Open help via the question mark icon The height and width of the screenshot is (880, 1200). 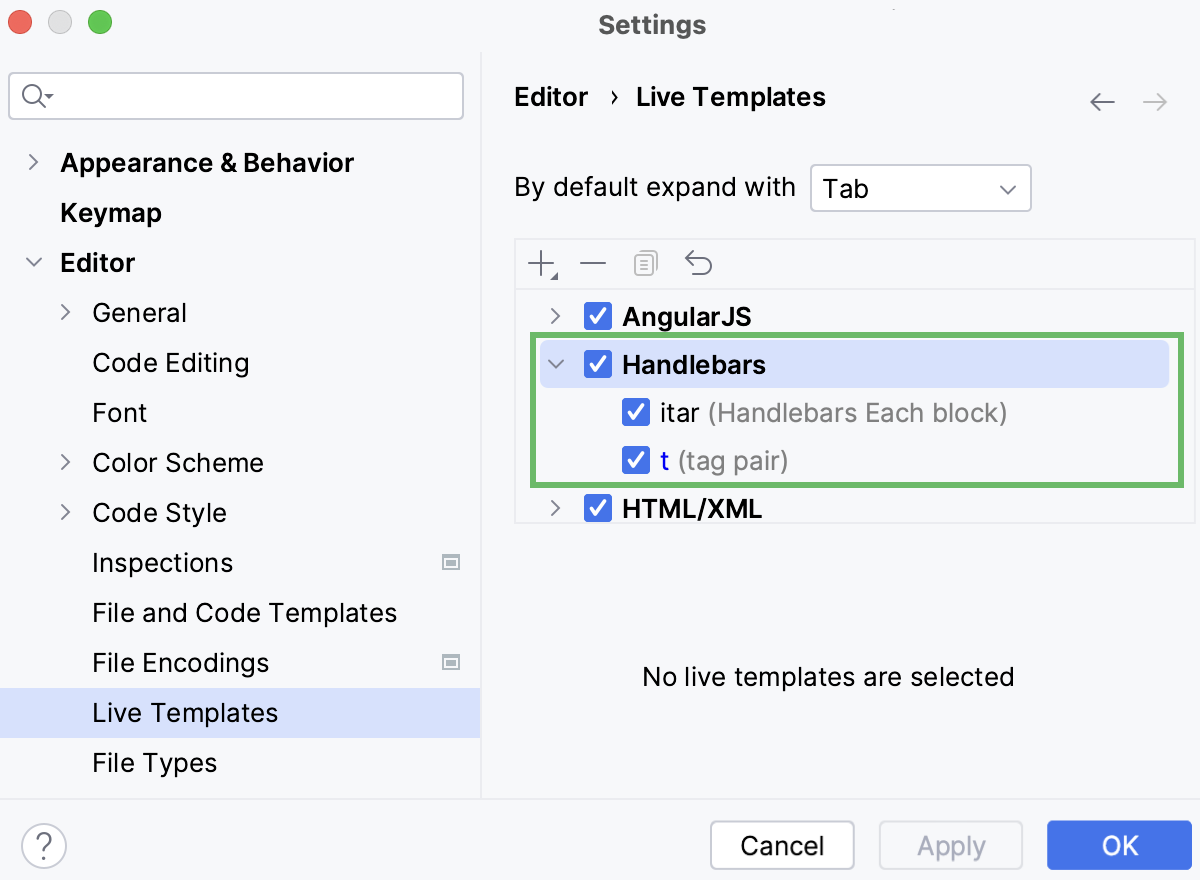(43, 845)
